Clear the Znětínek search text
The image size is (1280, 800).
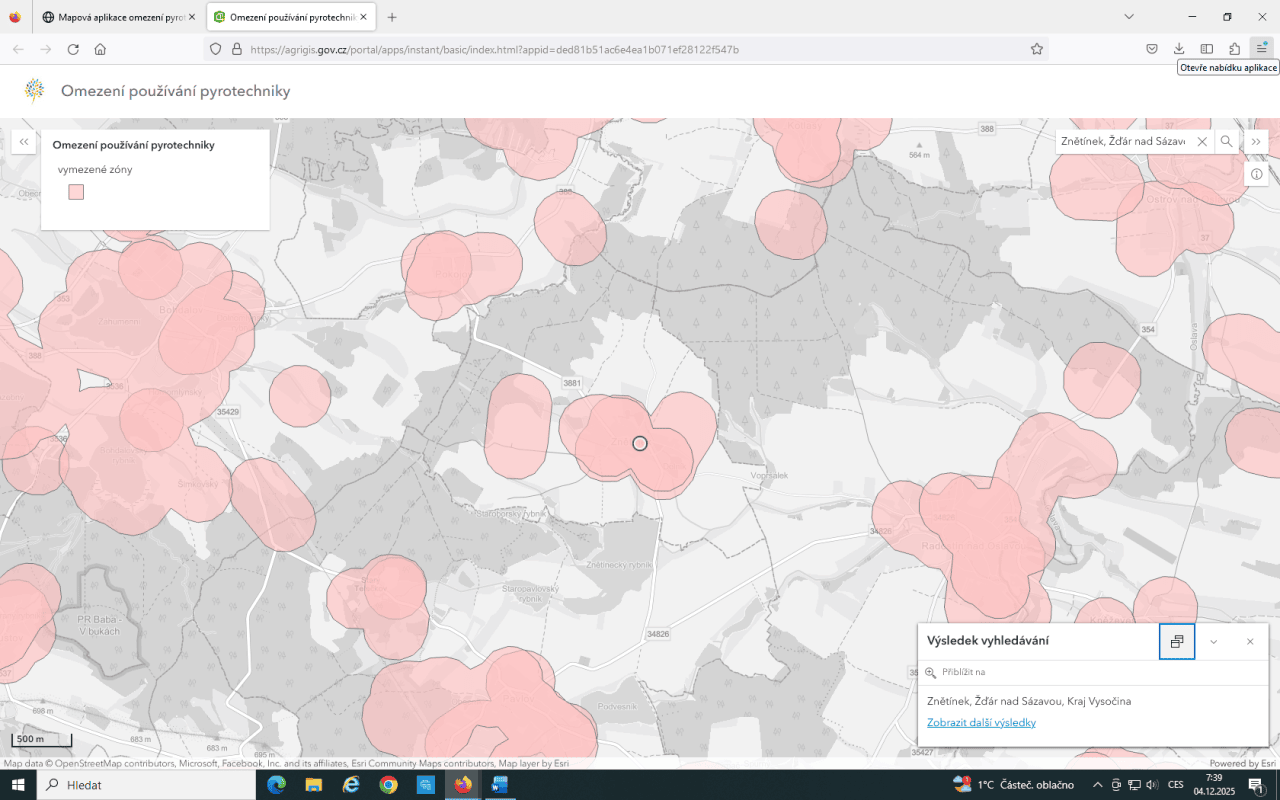(x=1202, y=142)
